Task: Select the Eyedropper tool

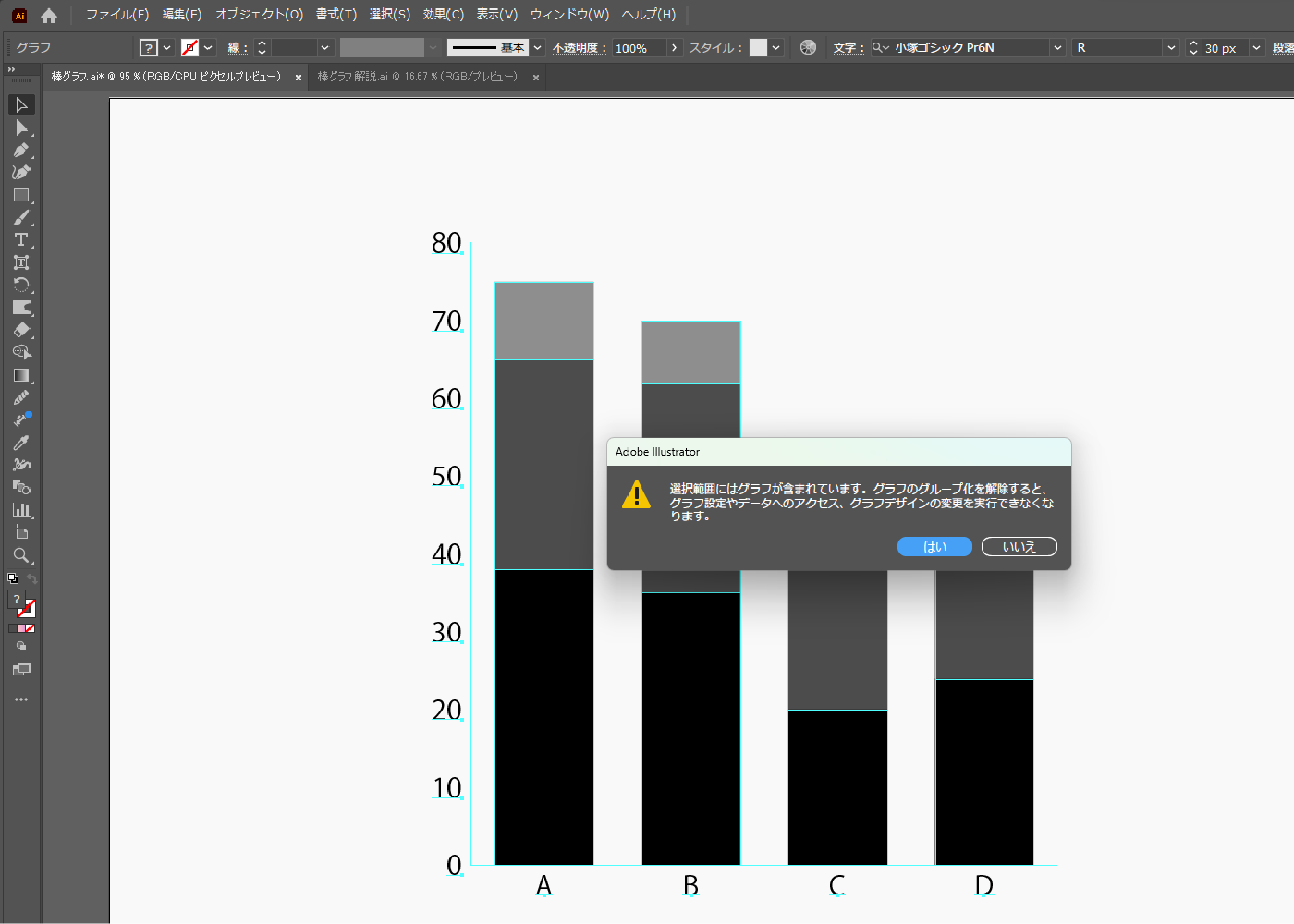Action: point(21,443)
